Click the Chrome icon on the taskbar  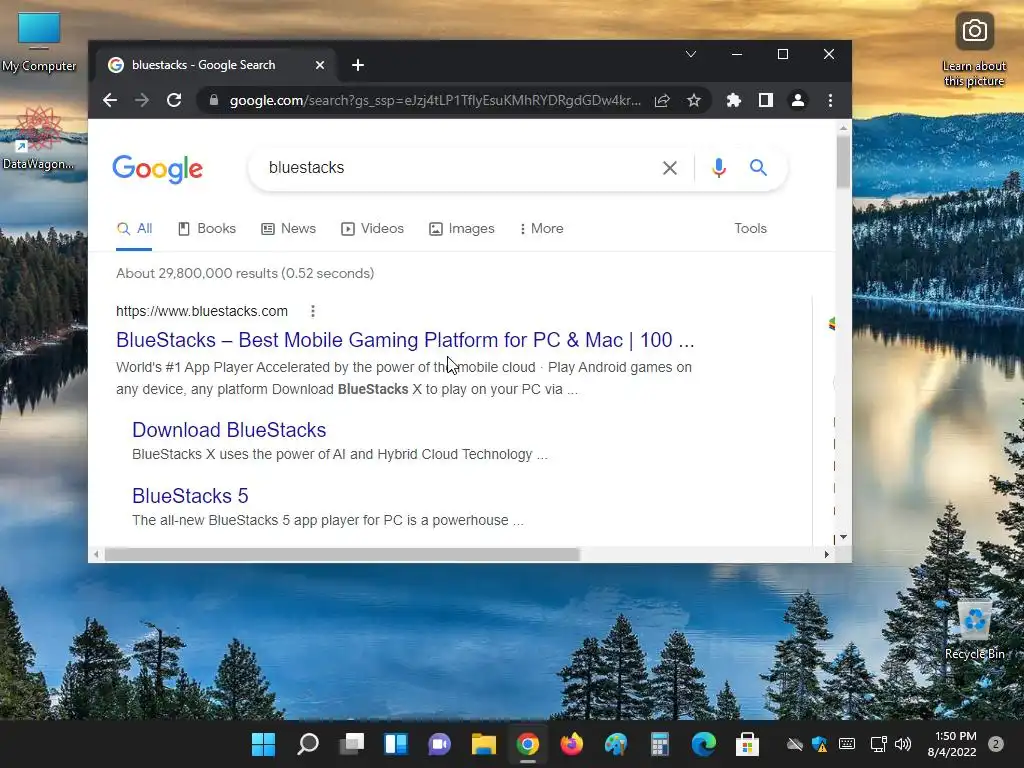pos(528,744)
